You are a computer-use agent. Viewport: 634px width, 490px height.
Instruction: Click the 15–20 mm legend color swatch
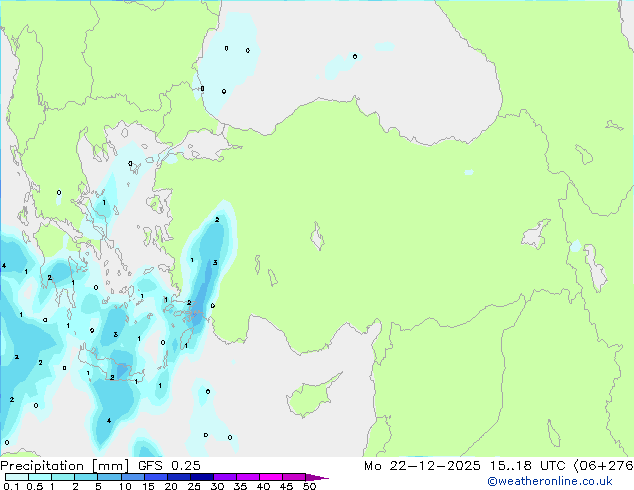(x=156, y=477)
